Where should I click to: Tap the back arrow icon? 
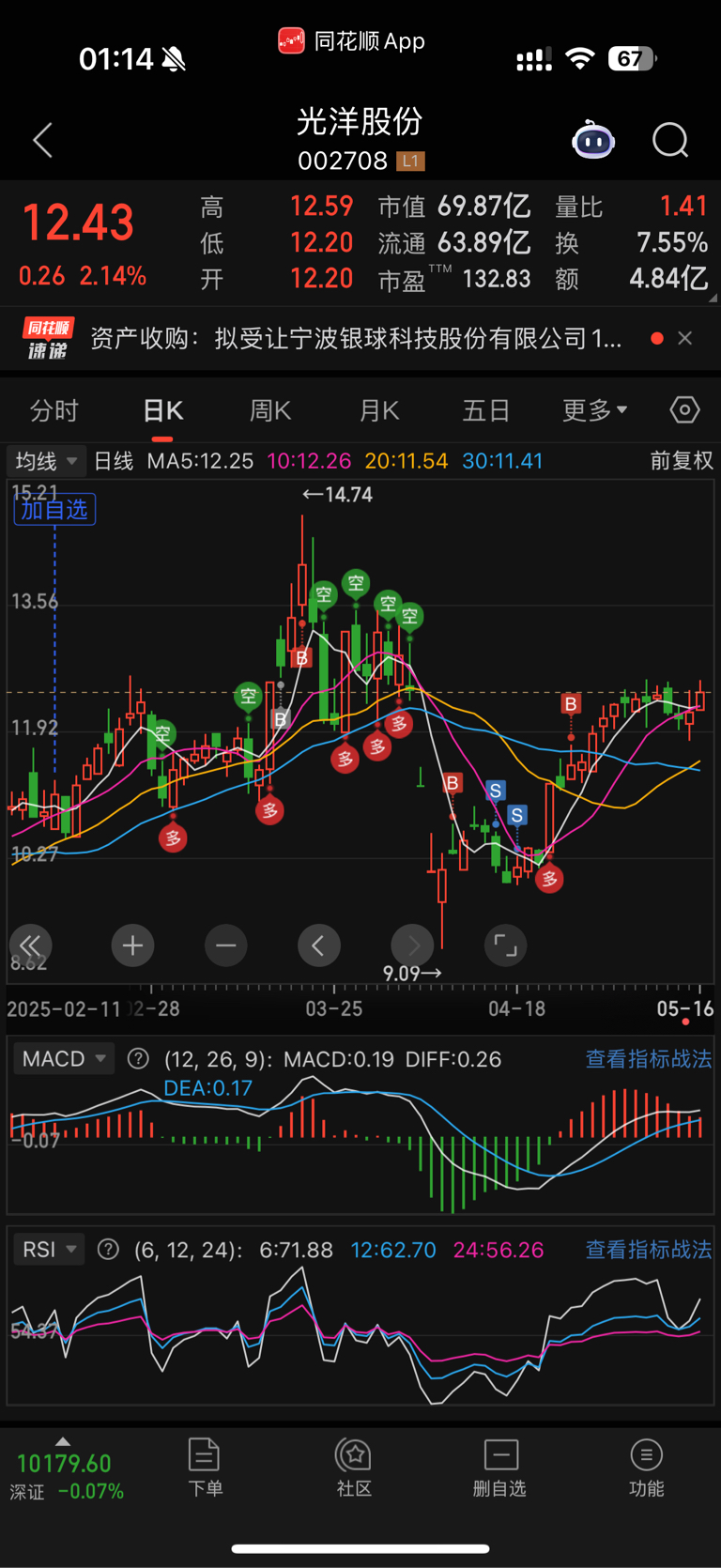coord(42,141)
